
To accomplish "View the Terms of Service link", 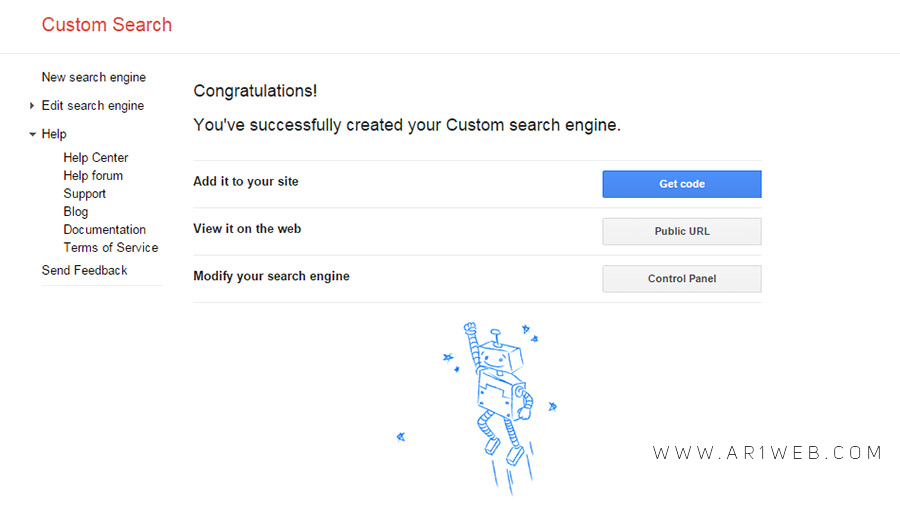I will click(111, 248).
